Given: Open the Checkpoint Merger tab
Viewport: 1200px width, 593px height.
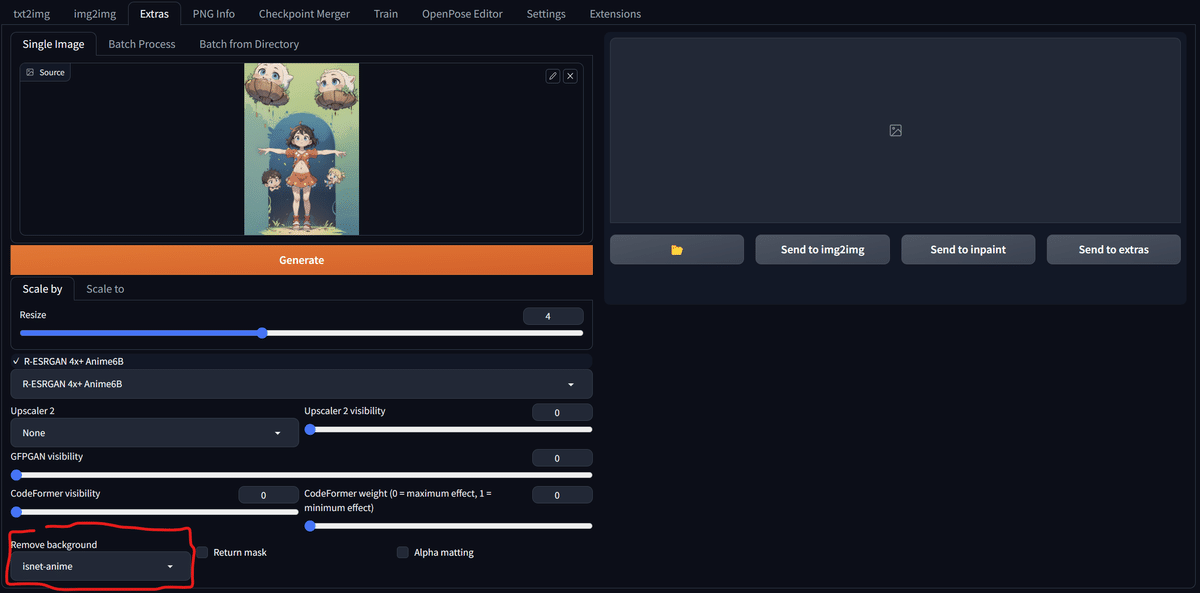Looking at the screenshot, I should click(304, 14).
